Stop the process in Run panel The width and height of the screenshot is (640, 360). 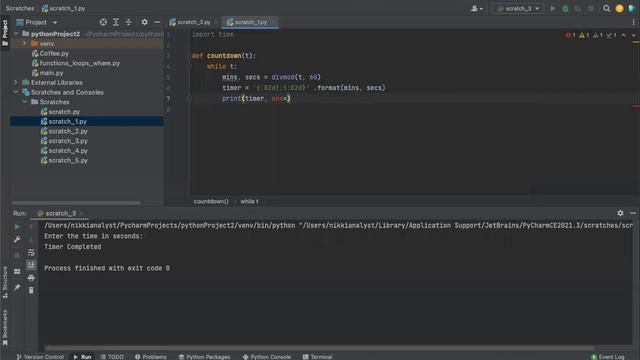point(17,256)
